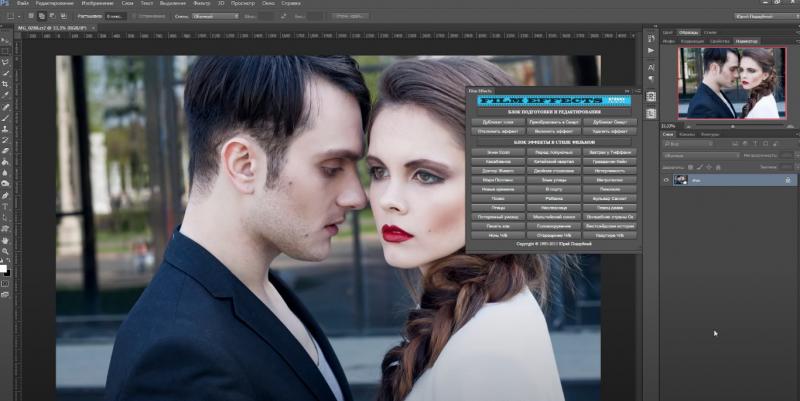
Task: Switch to the Каналы tab
Action: [x=688, y=133]
